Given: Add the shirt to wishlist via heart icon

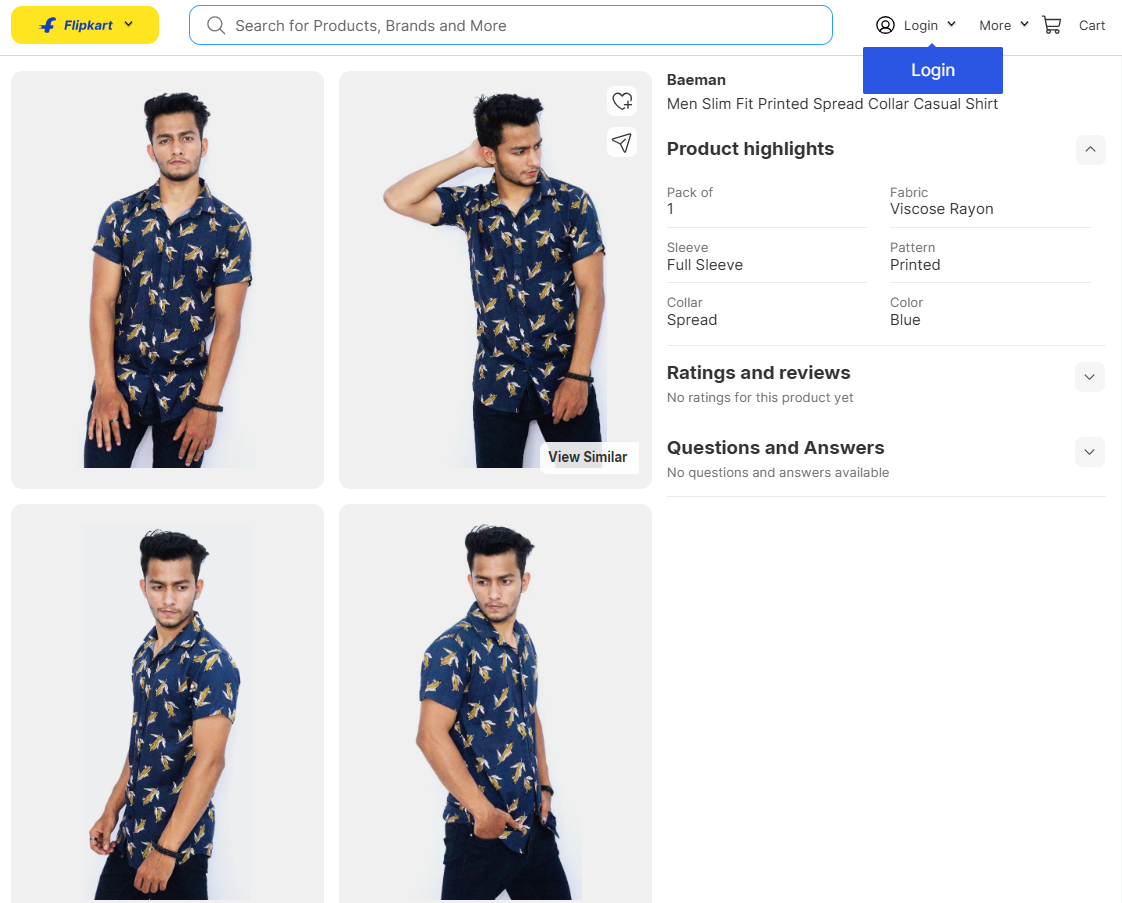Looking at the screenshot, I should point(621,101).
